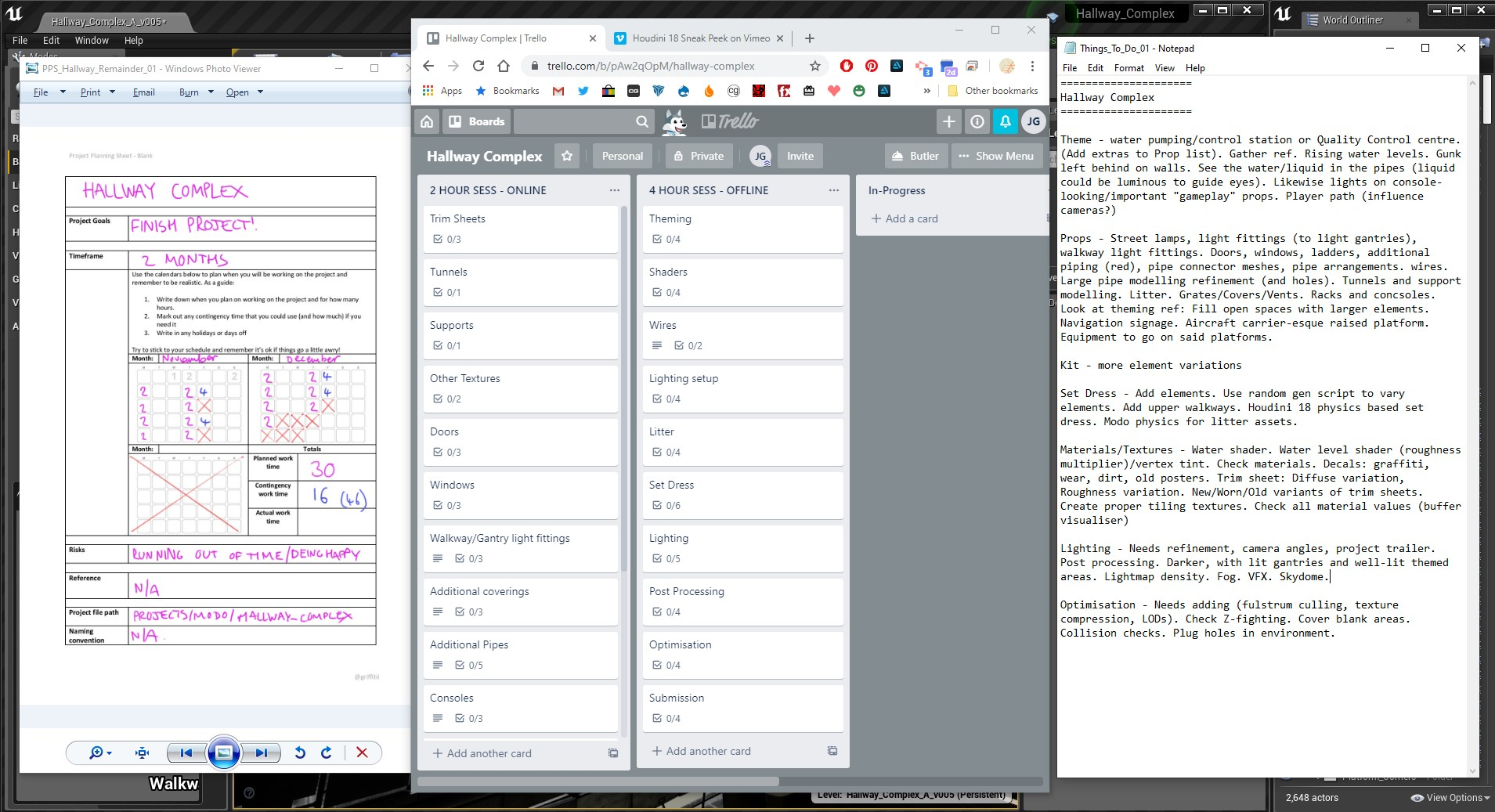Go back in Chrome

(428, 66)
